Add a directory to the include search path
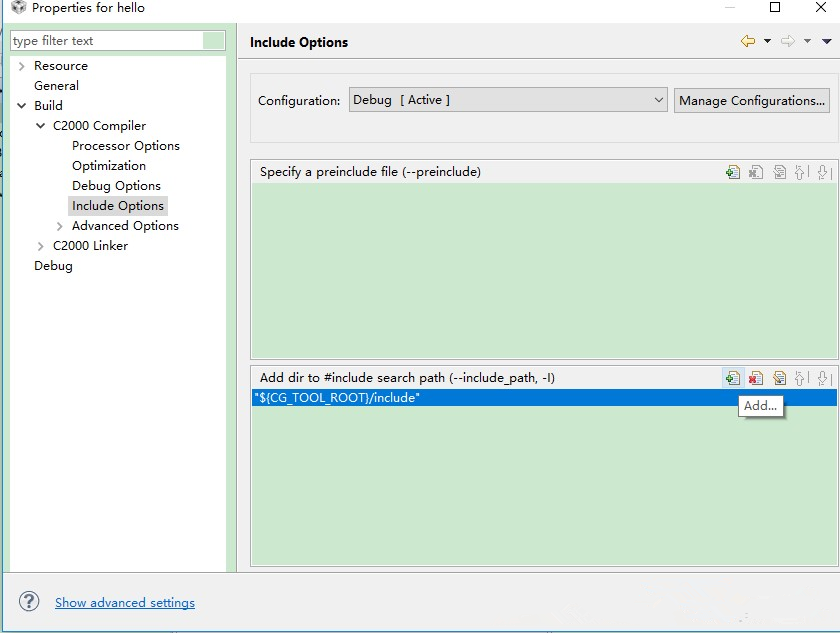 tap(732, 378)
